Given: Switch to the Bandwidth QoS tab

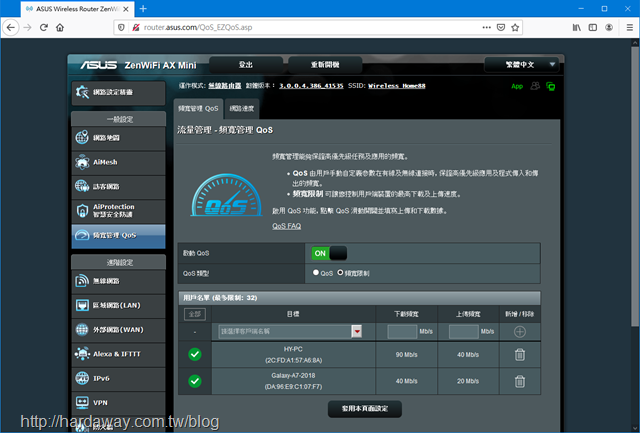Looking at the screenshot, I should (x=198, y=109).
